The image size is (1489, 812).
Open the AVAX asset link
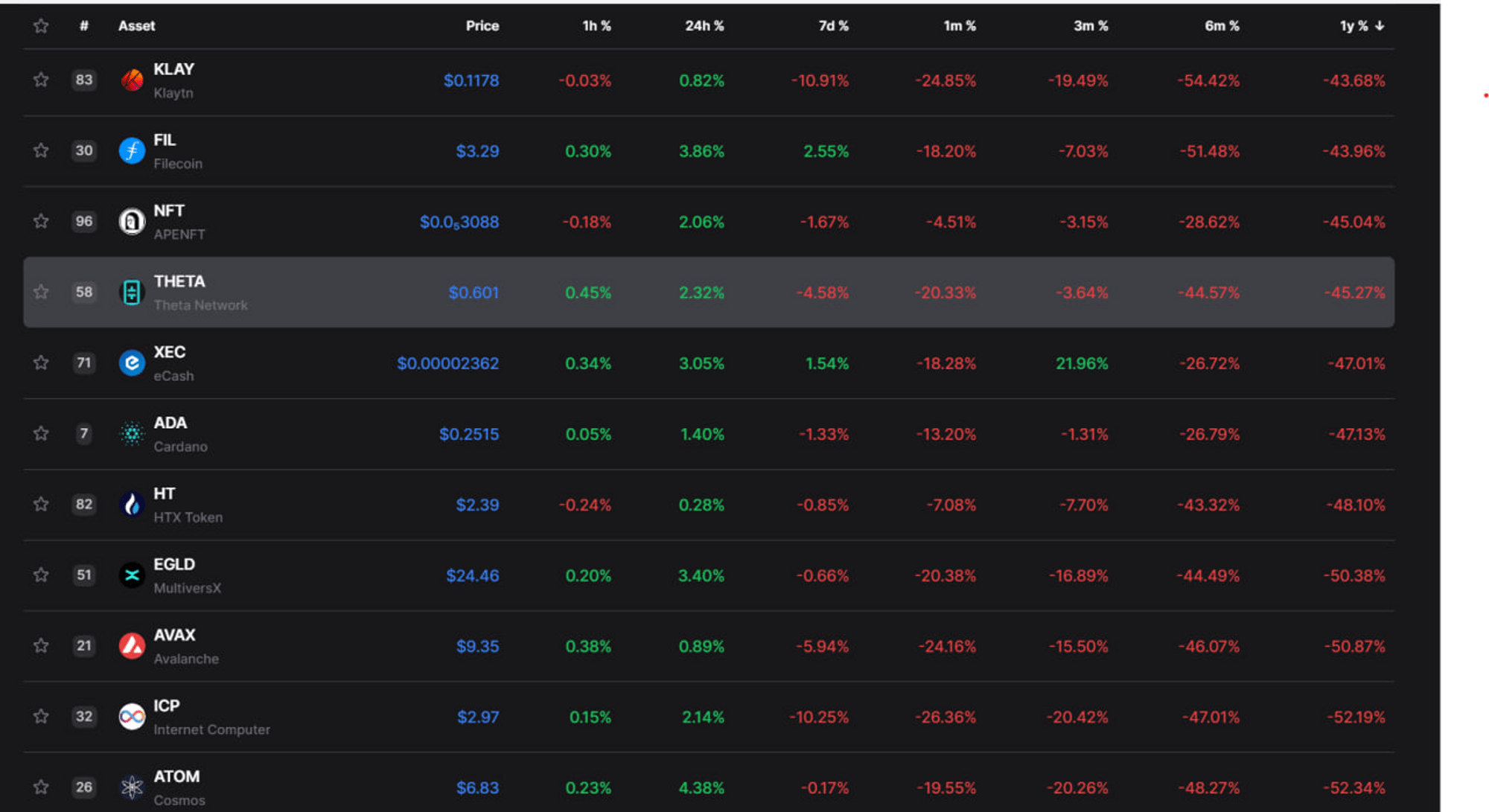click(x=174, y=635)
